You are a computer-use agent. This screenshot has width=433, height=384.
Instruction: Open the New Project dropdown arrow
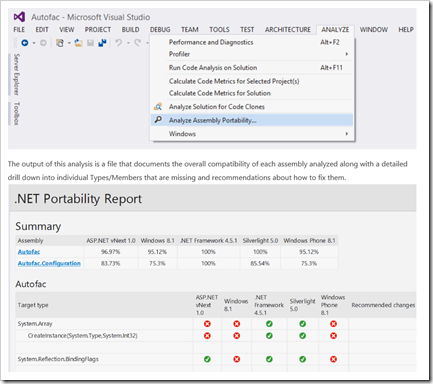(69, 43)
